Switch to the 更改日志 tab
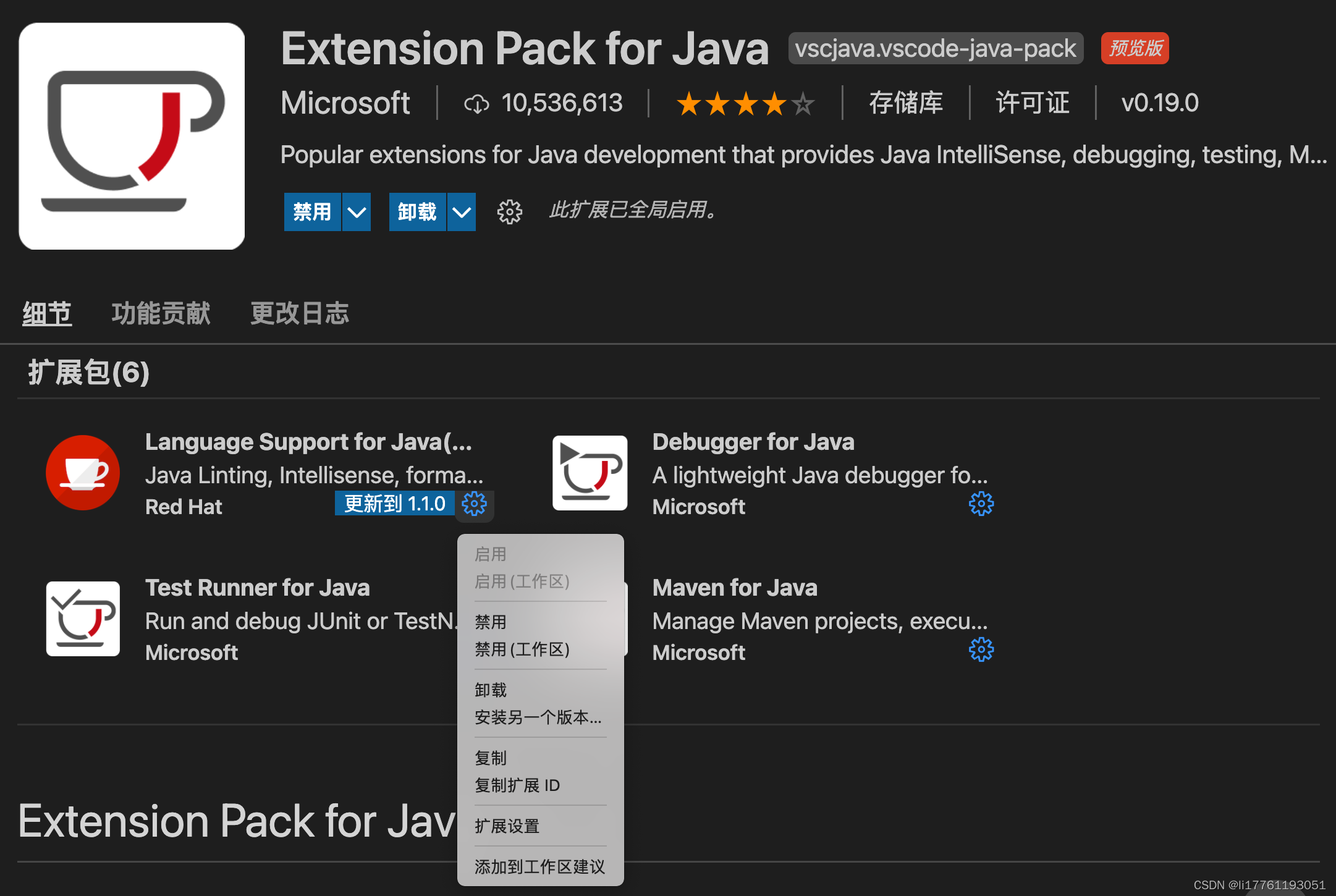This screenshot has height=896, width=1336. click(300, 313)
